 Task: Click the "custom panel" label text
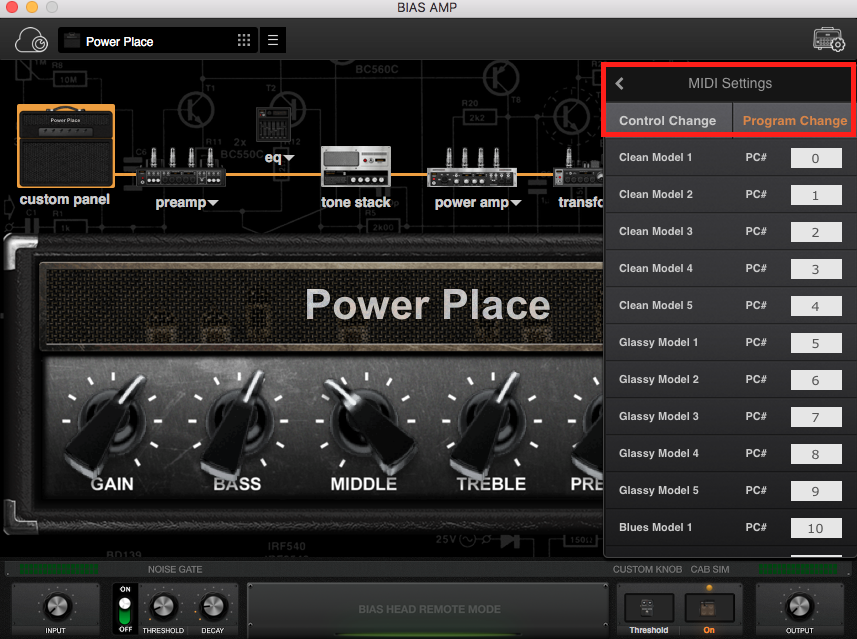pos(64,200)
